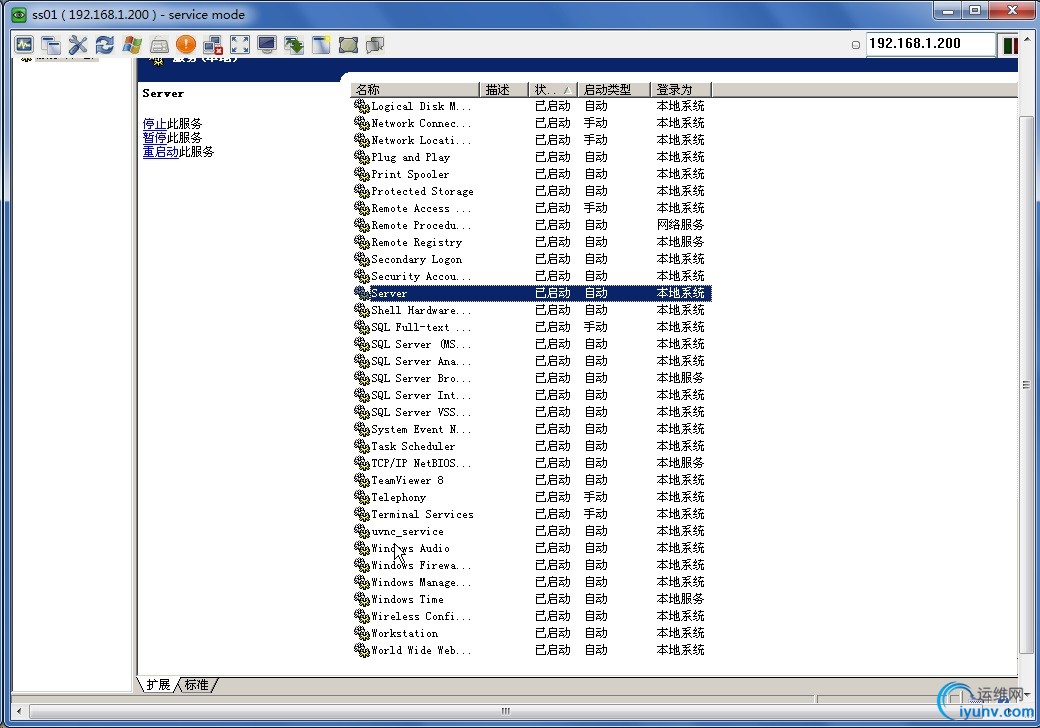Click the overlapping windows toolbar icon

coord(51,44)
